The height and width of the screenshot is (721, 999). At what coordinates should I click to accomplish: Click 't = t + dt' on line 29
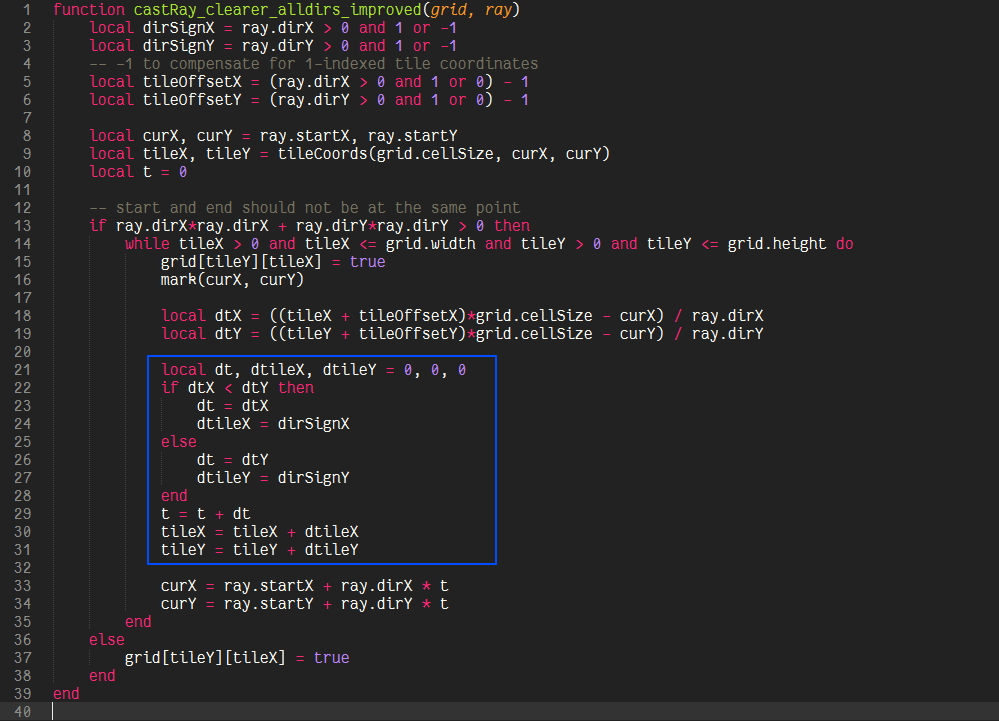tap(205, 514)
